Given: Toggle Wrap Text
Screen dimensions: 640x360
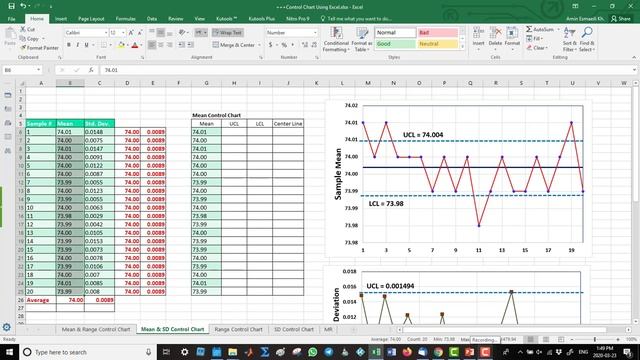Looking at the screenshot, I should (227, 33).
